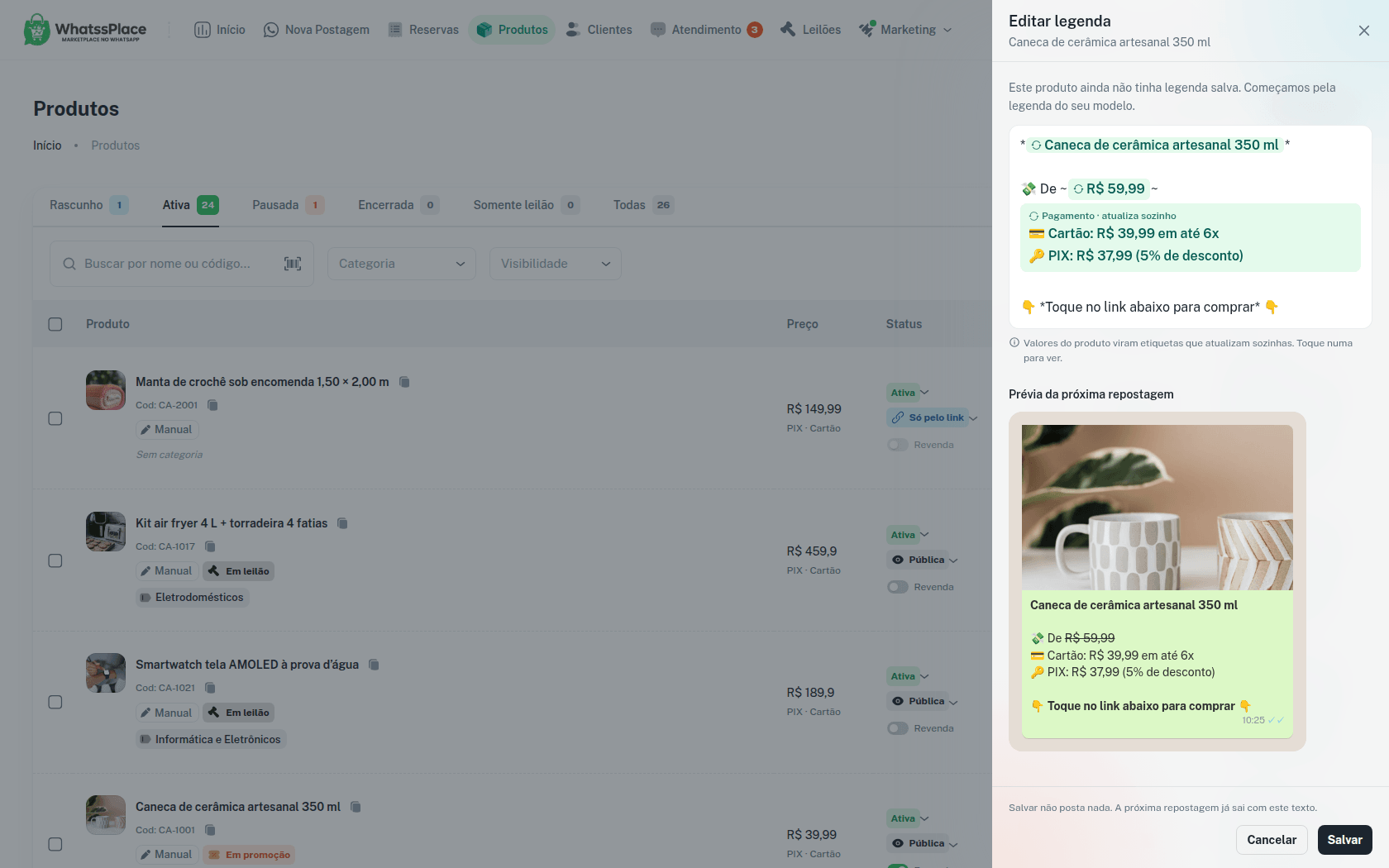The width and height of the screenshot is (1389, 868).
Task: Click the WhatssPlace logo
Action: click(x=84, y=30)
